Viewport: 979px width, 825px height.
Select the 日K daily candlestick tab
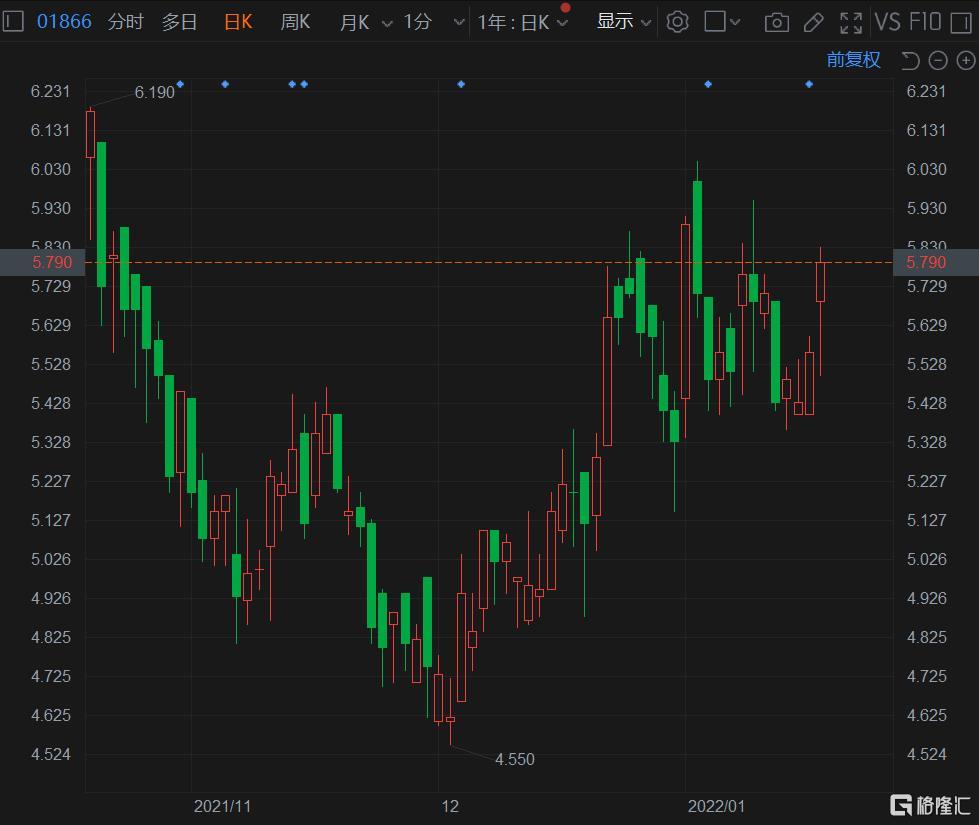tap(238, 21)
